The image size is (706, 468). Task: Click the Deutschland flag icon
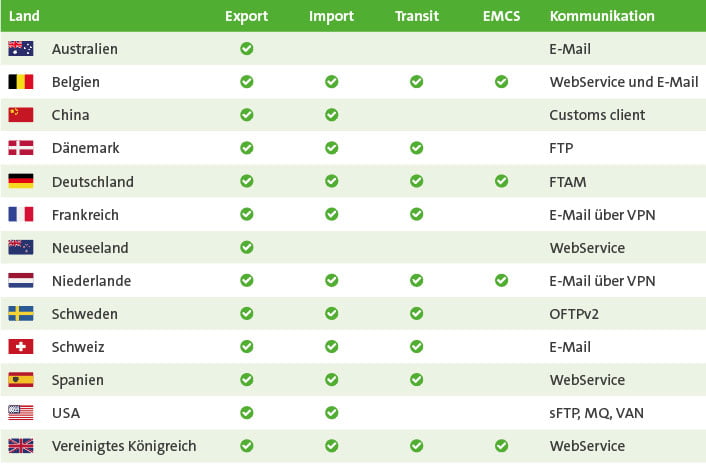[x=21, y=181]
